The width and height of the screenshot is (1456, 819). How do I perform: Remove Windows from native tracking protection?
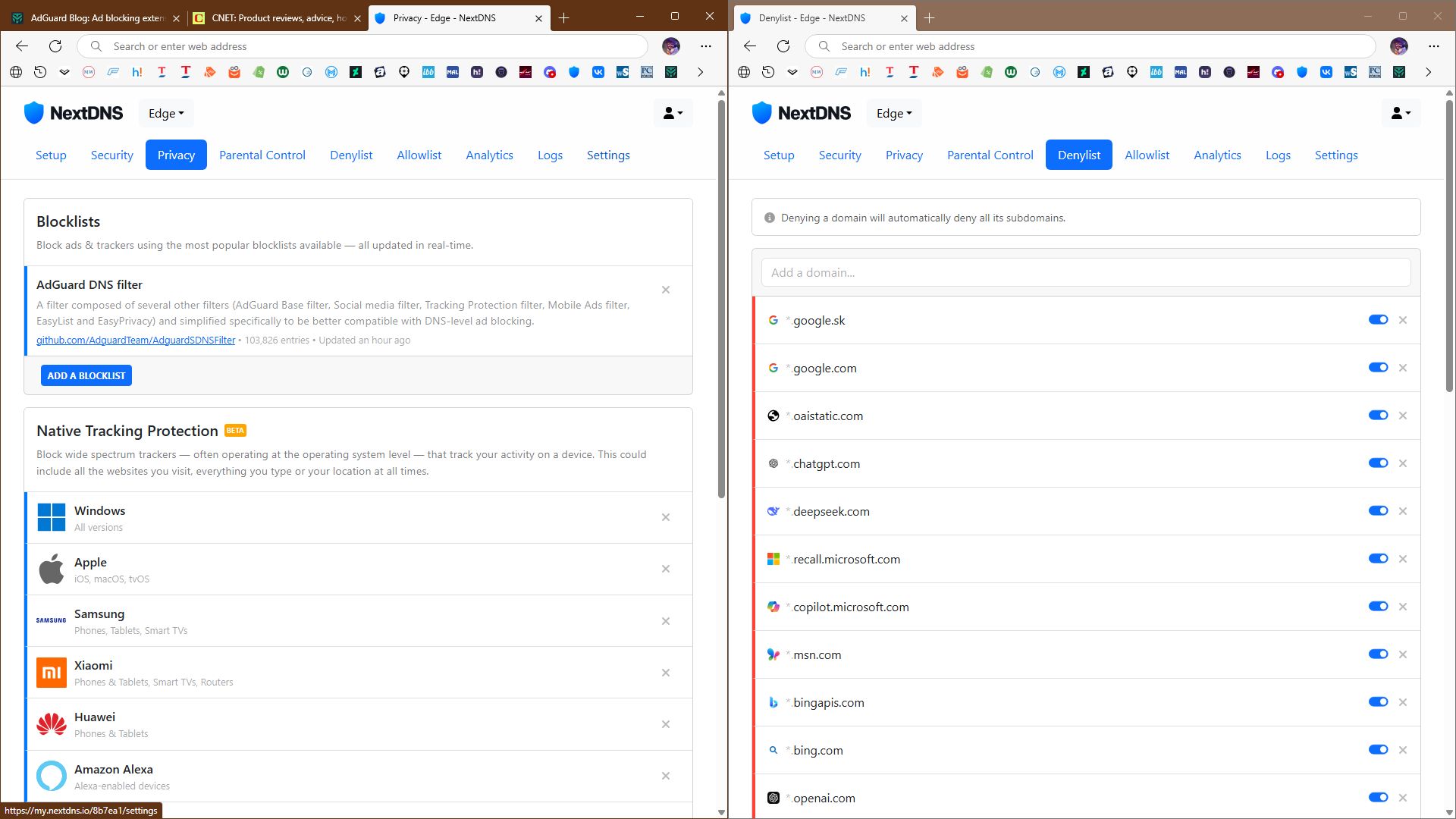click(665, 517)
